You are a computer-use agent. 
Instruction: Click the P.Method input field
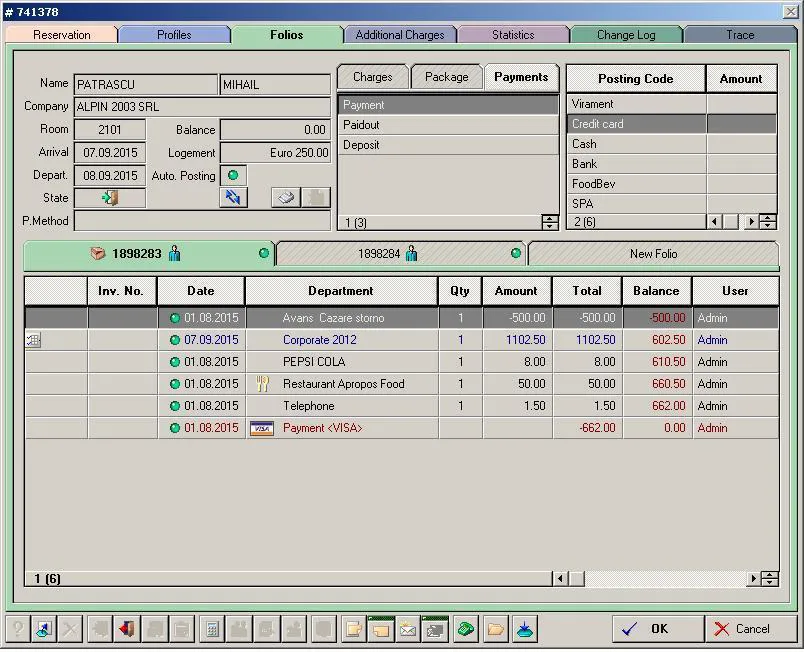[x=202, y=221]
